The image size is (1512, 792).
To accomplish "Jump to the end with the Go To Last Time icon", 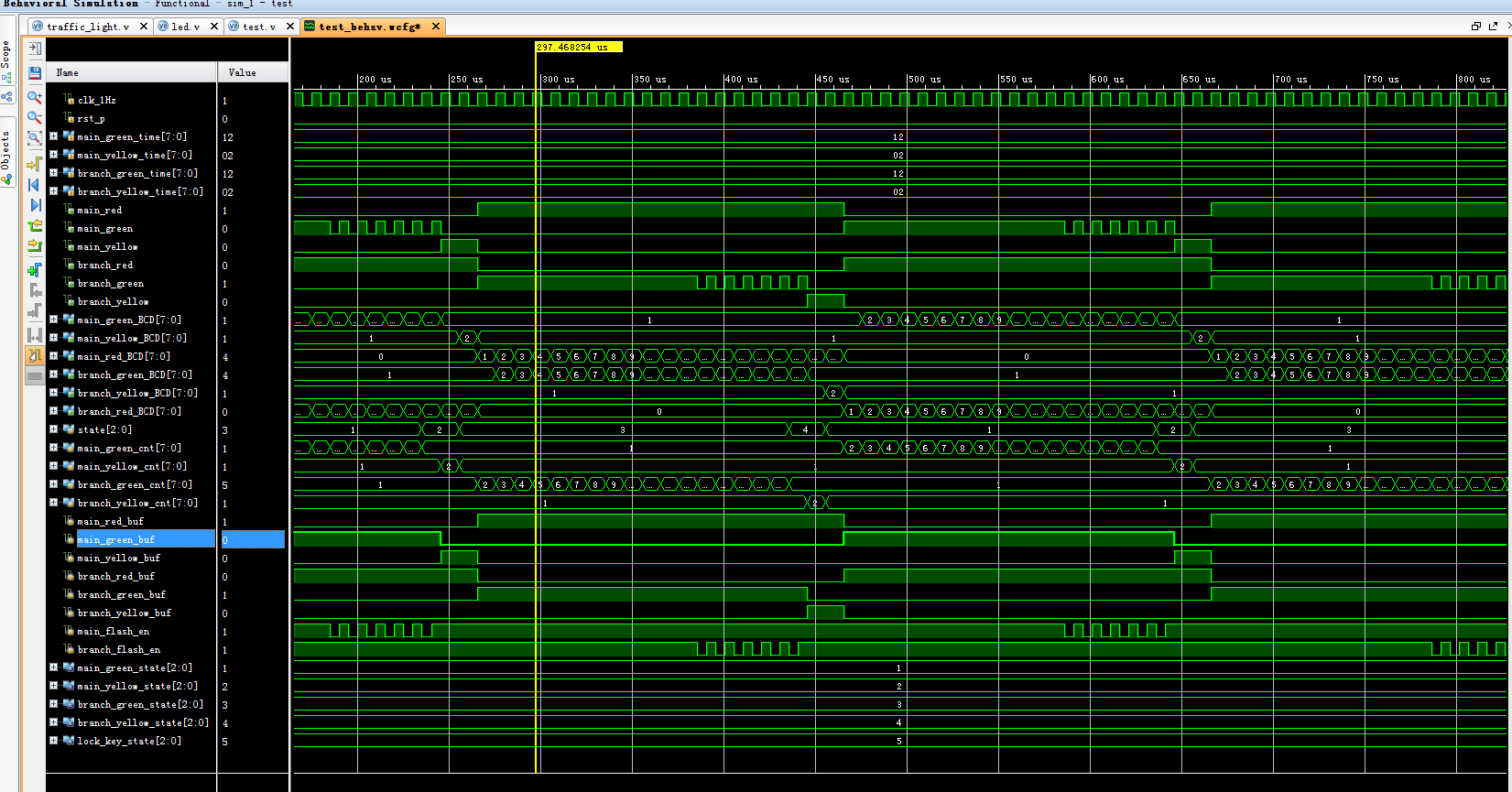I will (x=35, y=205).
